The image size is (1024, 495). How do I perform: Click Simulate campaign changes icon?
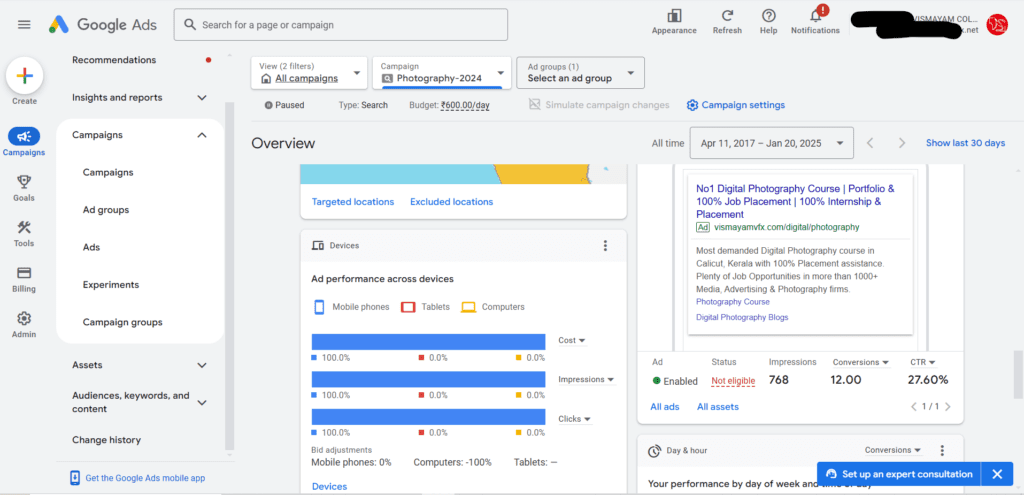[535, 105]
